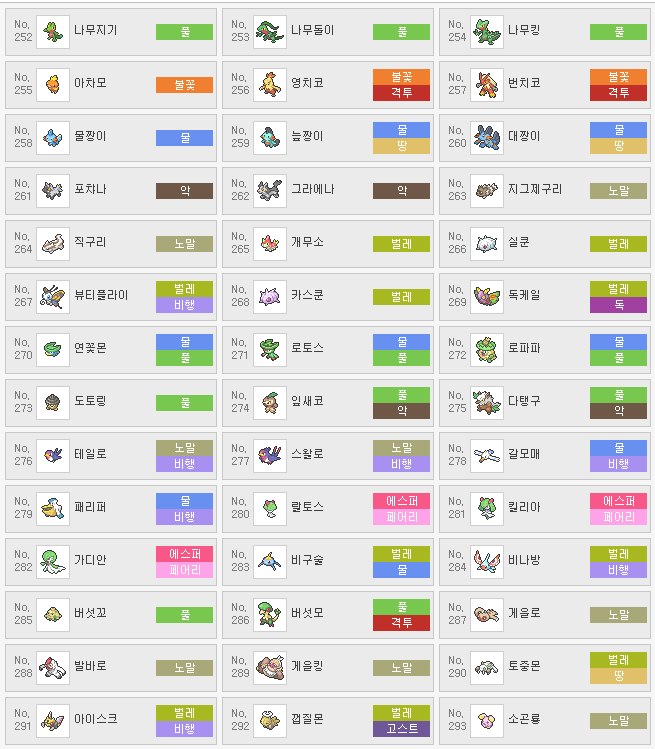Click the 악 type badge for 포챠나
Screen dimensions: 655x749
pyautogui.click(x=184, y=191)
